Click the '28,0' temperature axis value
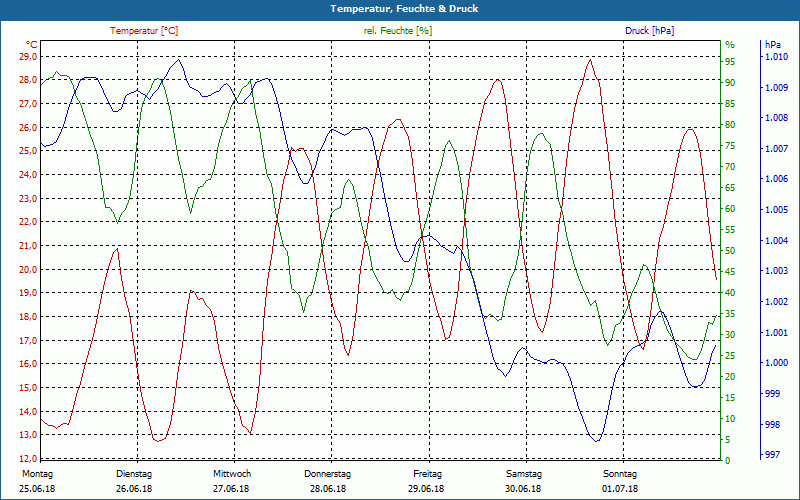This screenshot has height=500, width=800. pos(28,80)
